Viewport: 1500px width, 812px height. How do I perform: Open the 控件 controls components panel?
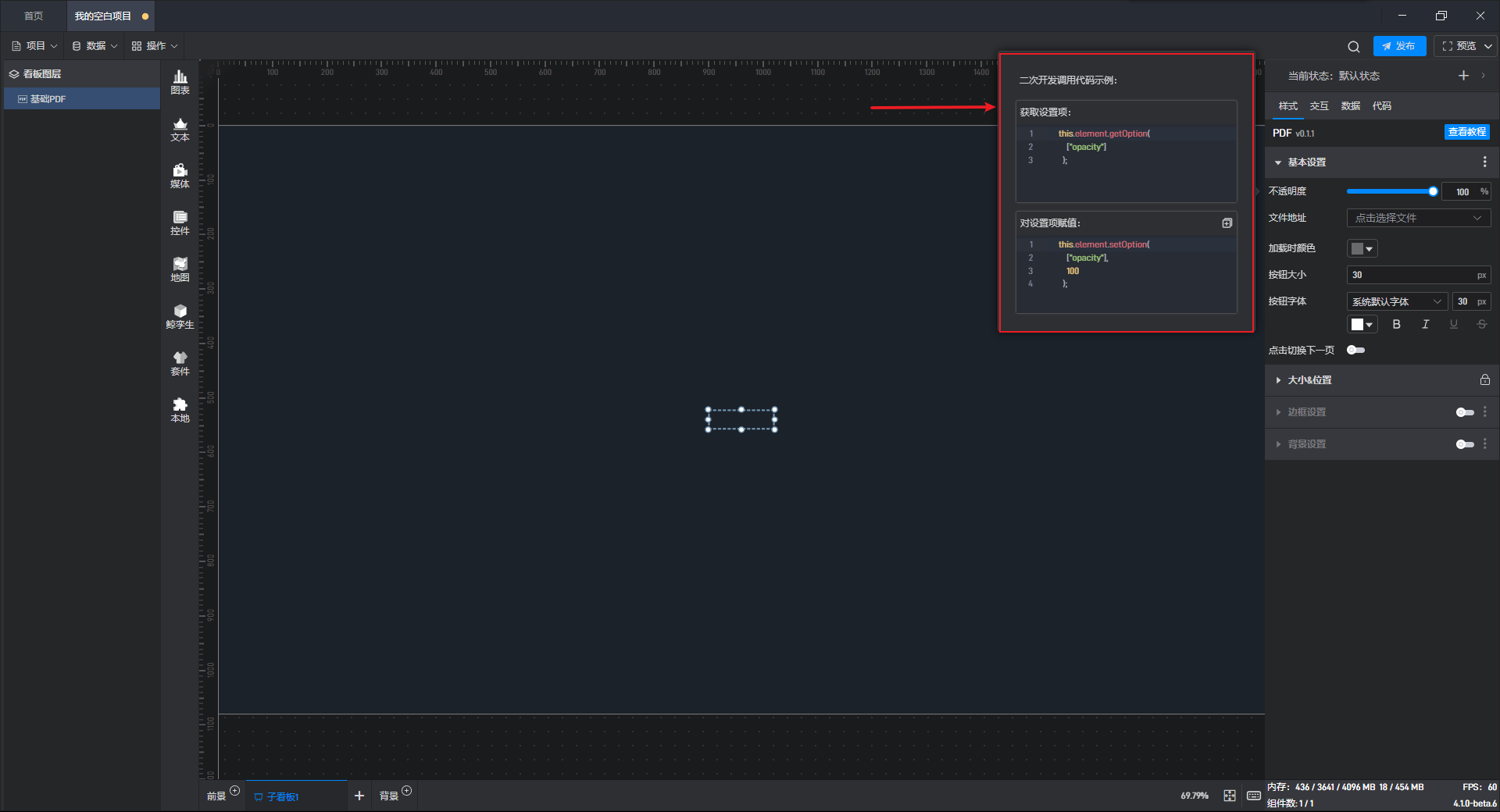click(180, 223)
